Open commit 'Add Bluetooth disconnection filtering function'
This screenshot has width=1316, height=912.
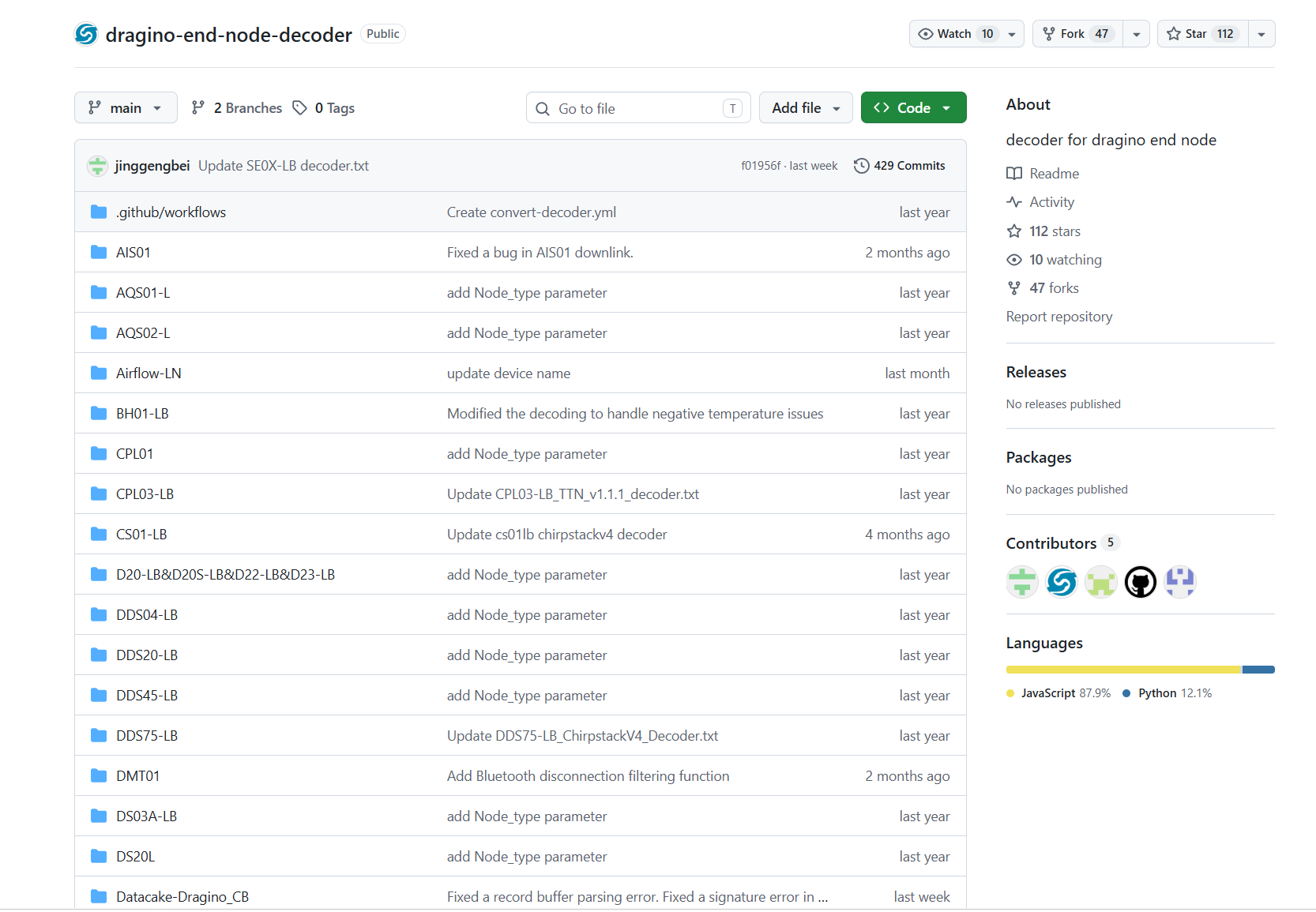coord(588,776)
